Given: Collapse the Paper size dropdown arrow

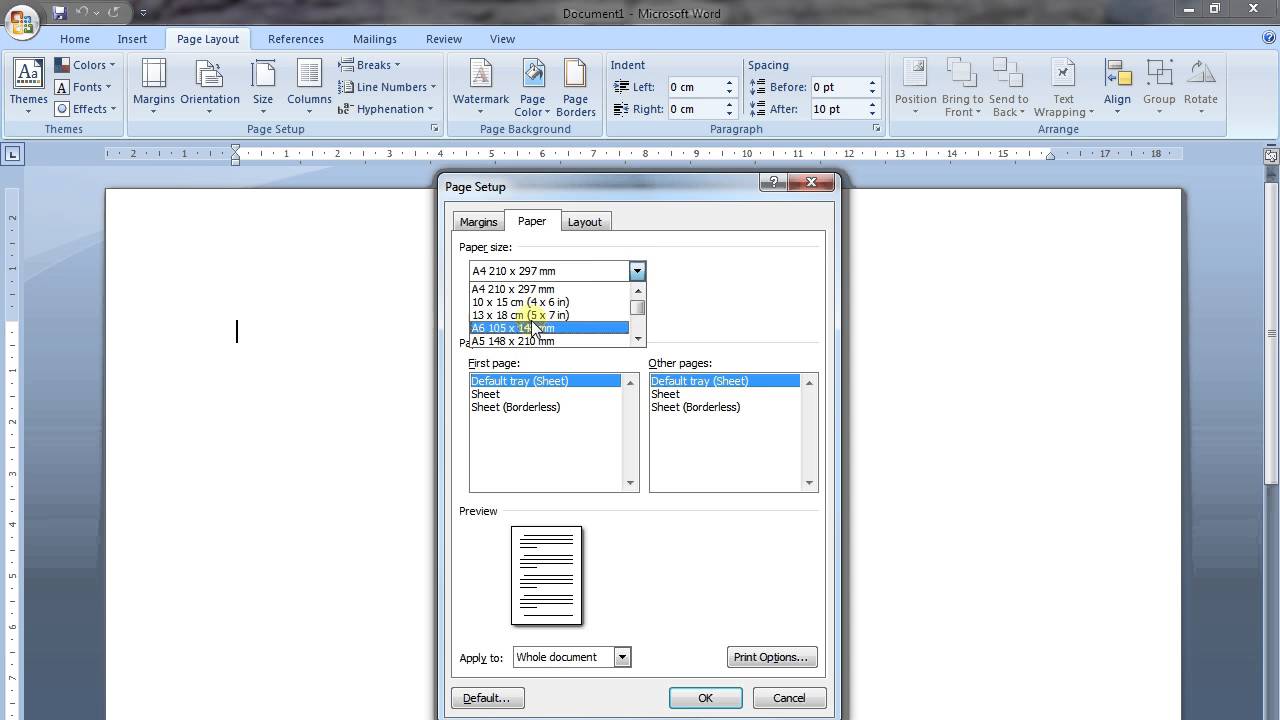Looking at the screenshot, I should point(637,271).
